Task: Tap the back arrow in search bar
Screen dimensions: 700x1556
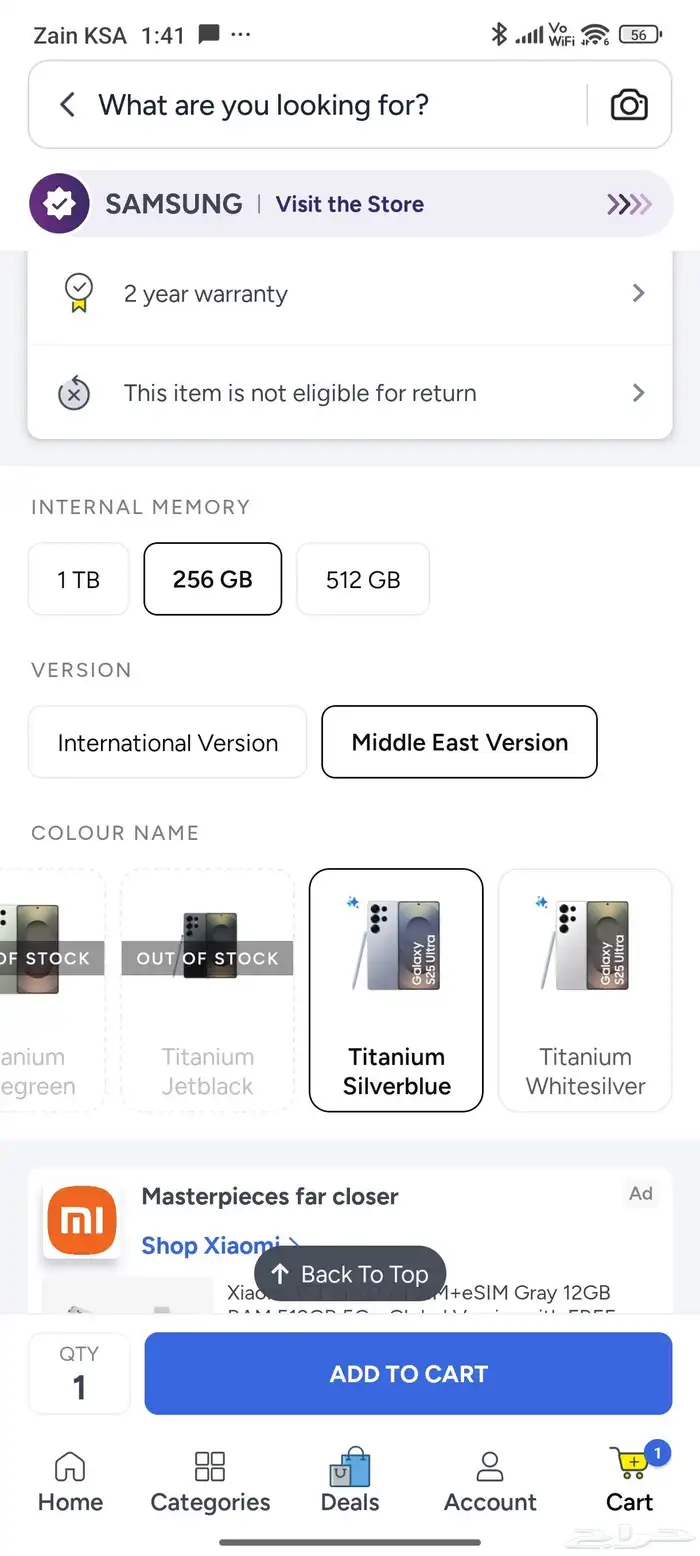Action: (x=67, y=105)
